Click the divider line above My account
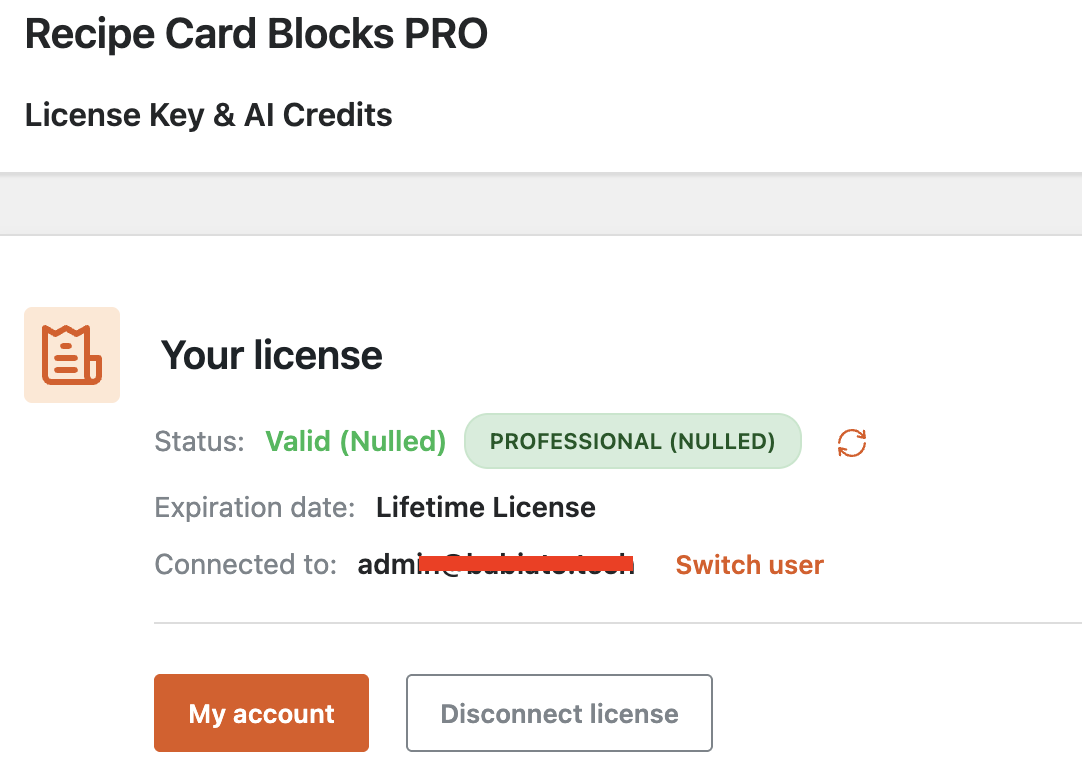Image resolution: width=1082 pixels, height=762 pixels. coord(618,623)
